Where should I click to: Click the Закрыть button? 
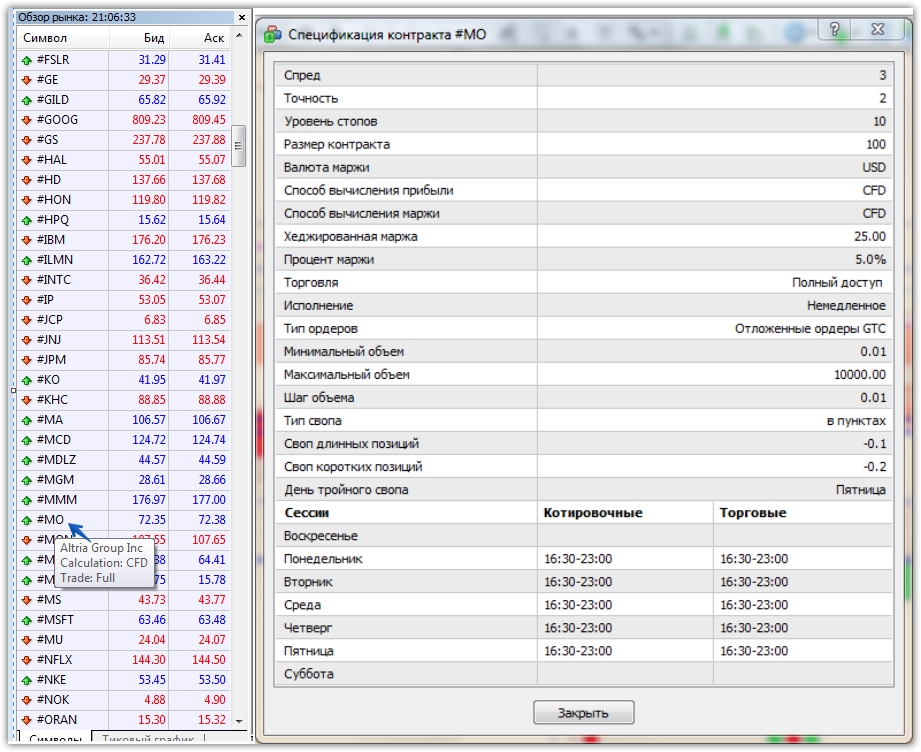(583, 713)
